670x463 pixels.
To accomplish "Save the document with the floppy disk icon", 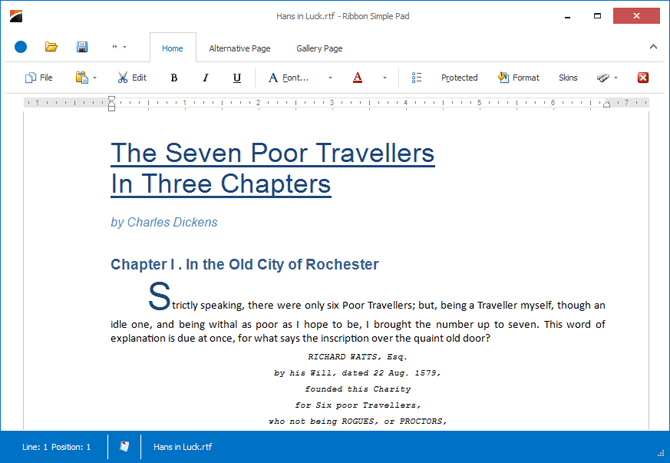I will (x=82, y=47).
